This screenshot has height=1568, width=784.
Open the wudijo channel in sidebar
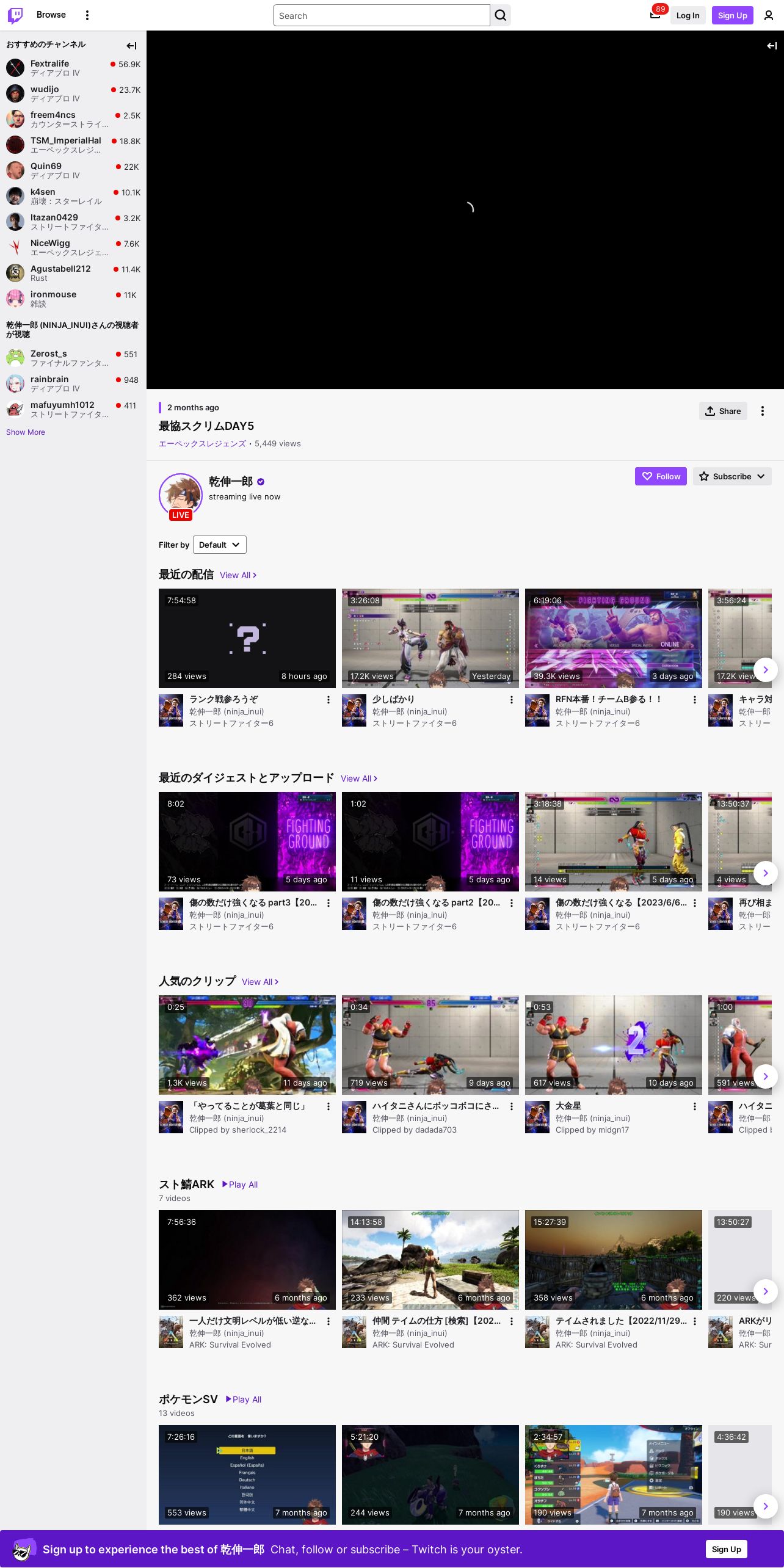[73, 93]
